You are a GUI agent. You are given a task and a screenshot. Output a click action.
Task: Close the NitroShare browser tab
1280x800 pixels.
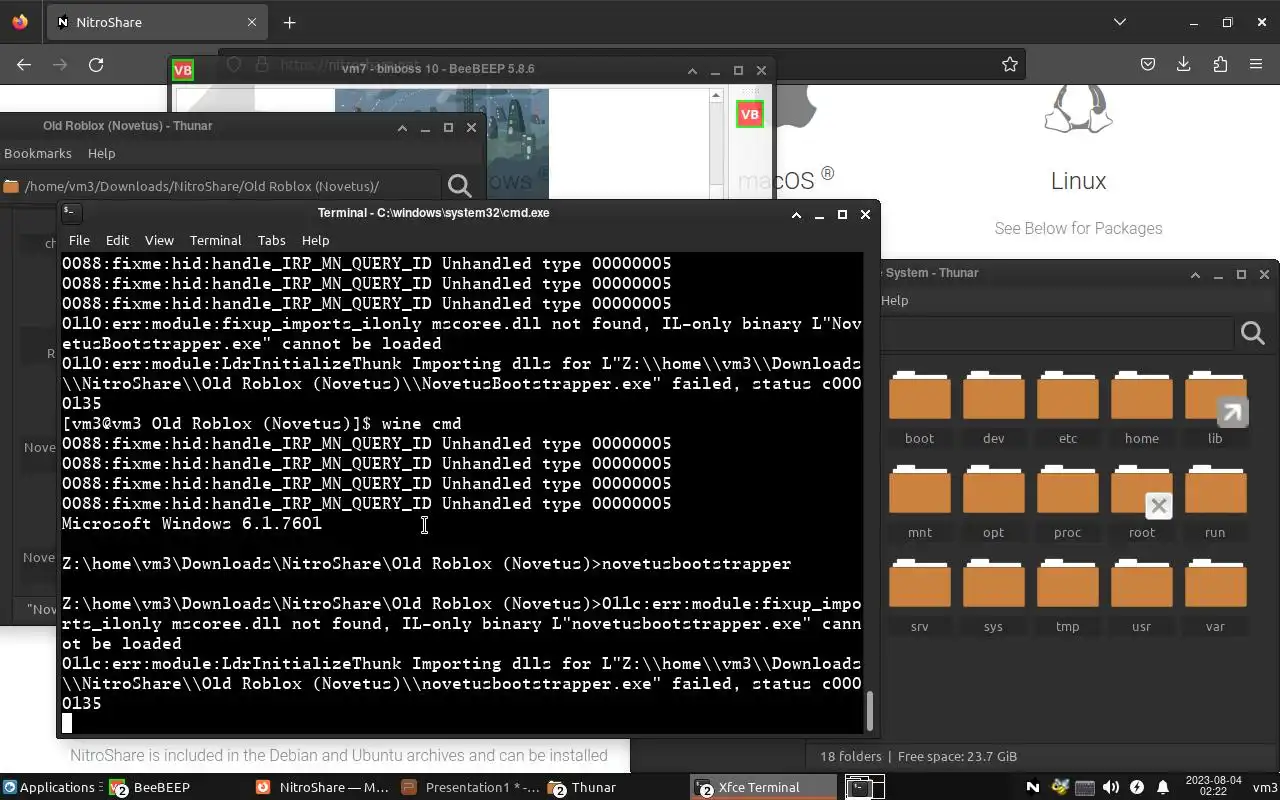(x=252, y=22)
